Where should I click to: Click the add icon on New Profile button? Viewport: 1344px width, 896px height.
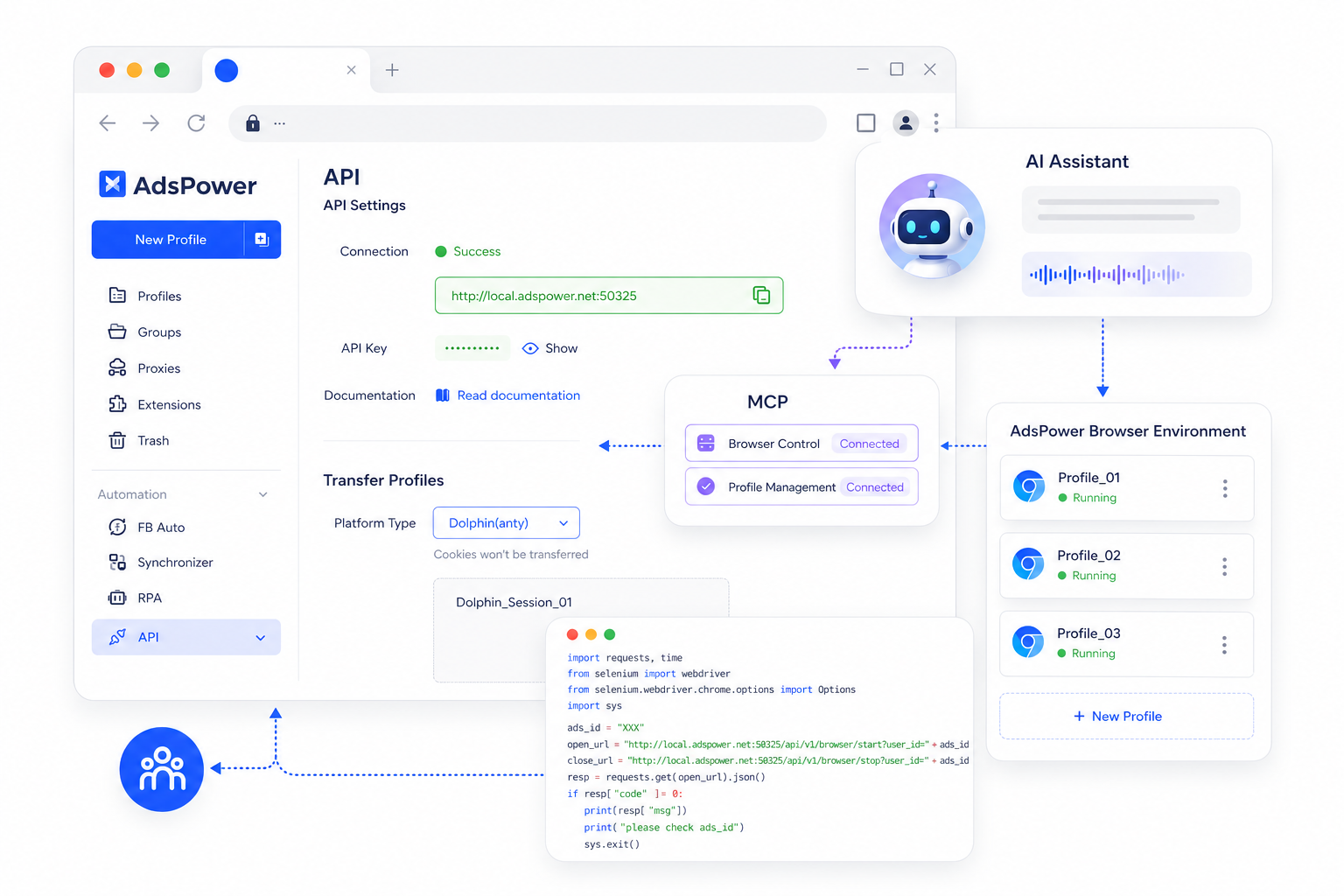262,239
